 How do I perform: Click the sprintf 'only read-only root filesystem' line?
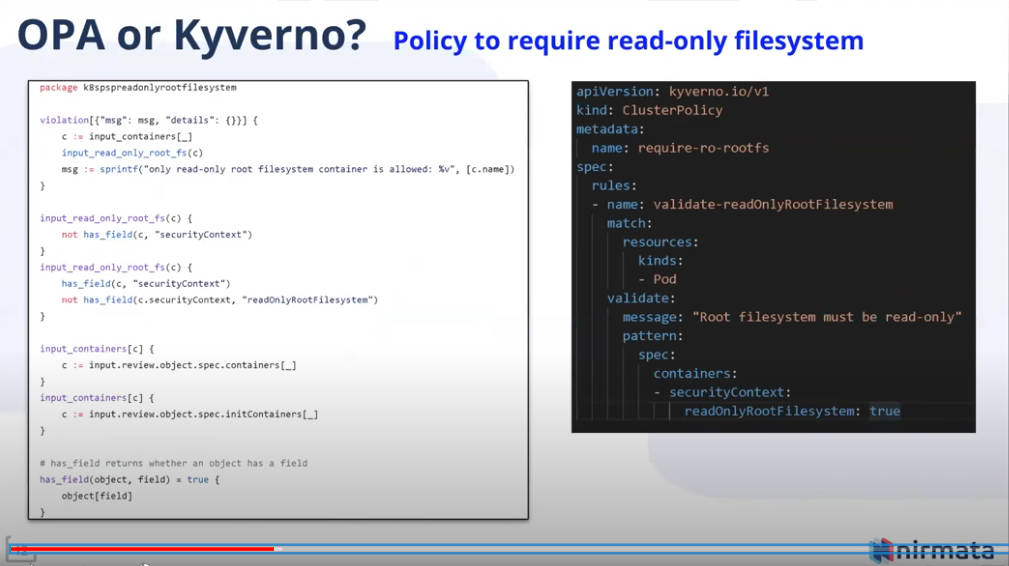pos(288,169)
